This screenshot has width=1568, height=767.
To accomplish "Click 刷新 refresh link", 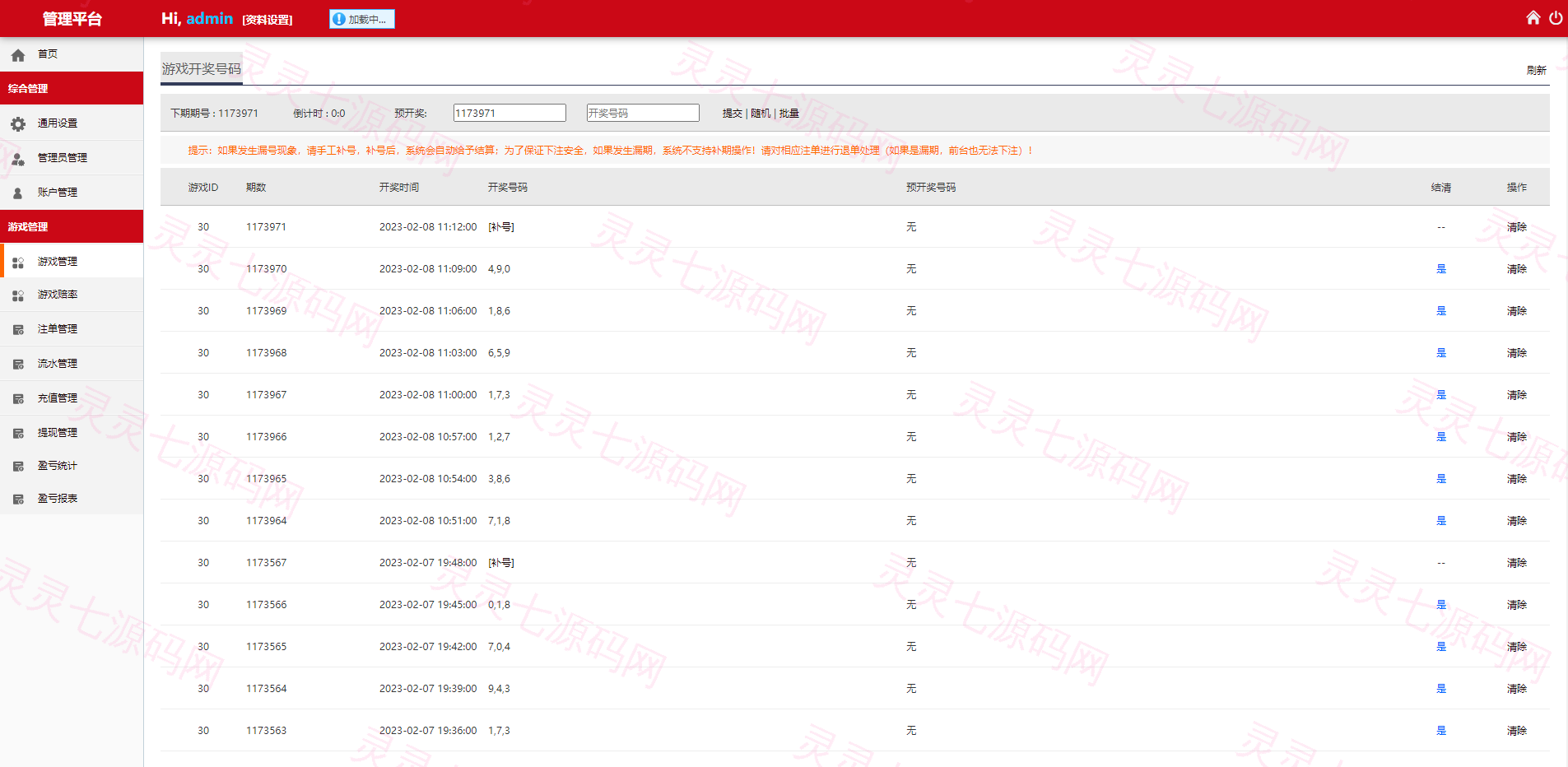I will [x=1537, y=71].
